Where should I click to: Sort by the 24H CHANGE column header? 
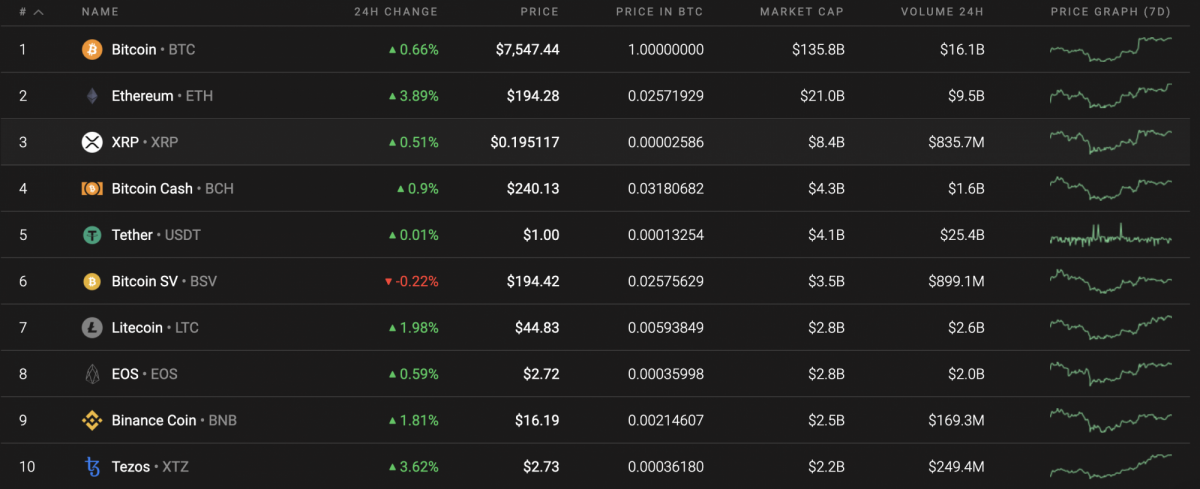tap(396, 12)
